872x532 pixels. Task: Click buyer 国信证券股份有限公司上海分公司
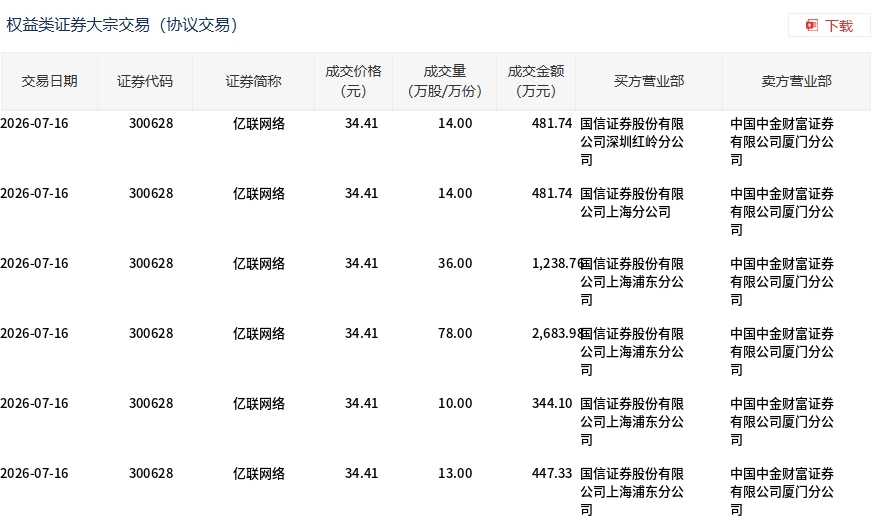632,203
